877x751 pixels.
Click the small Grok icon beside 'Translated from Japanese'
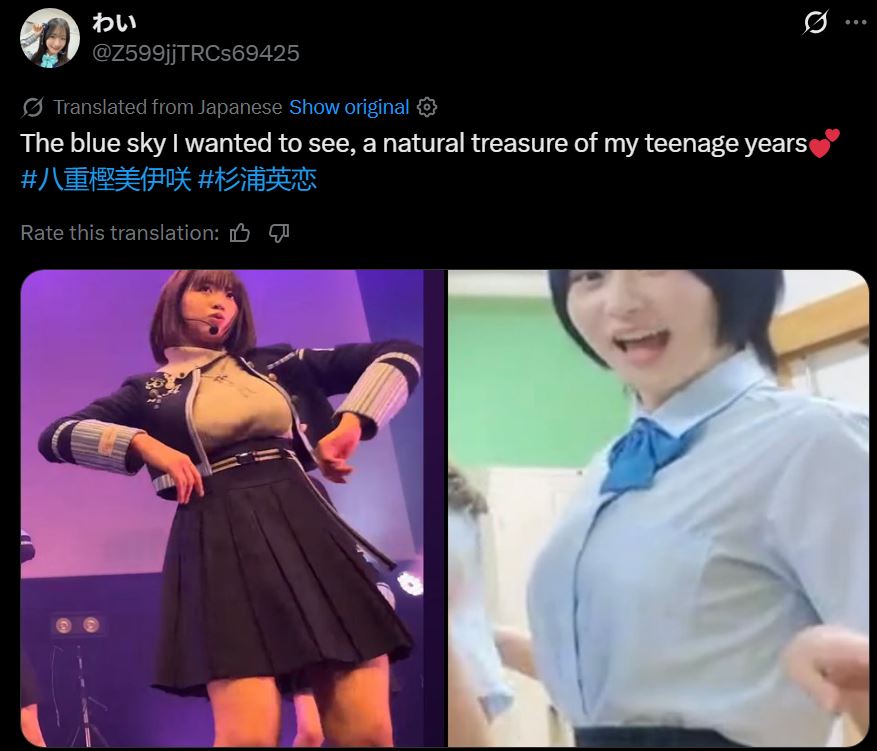(x=32, y=107)
